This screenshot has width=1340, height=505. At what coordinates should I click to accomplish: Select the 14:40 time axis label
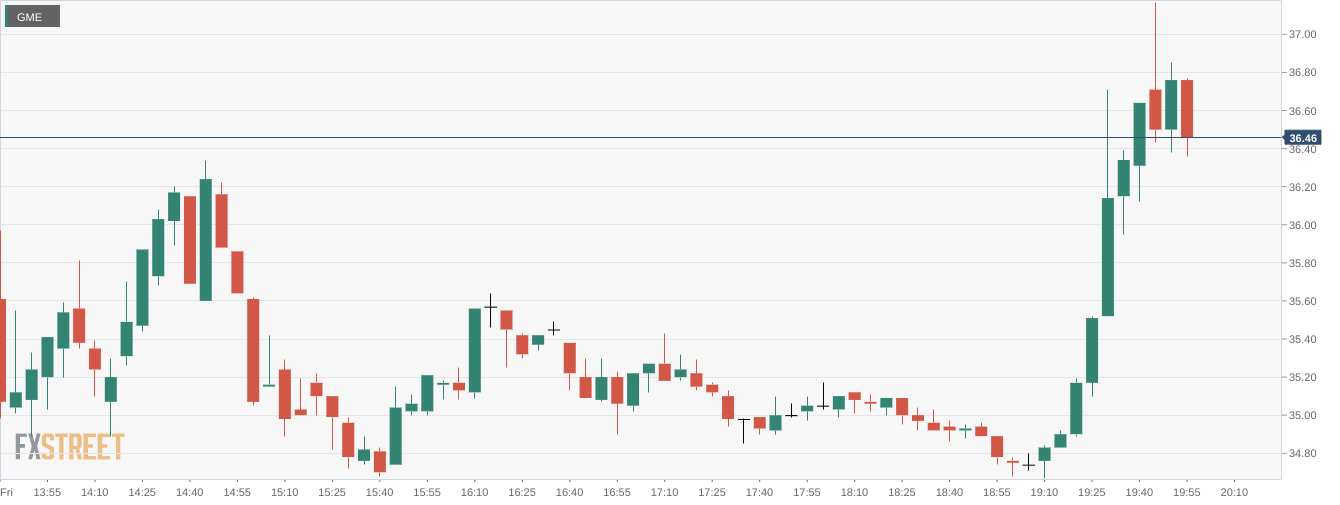point(189,492)
